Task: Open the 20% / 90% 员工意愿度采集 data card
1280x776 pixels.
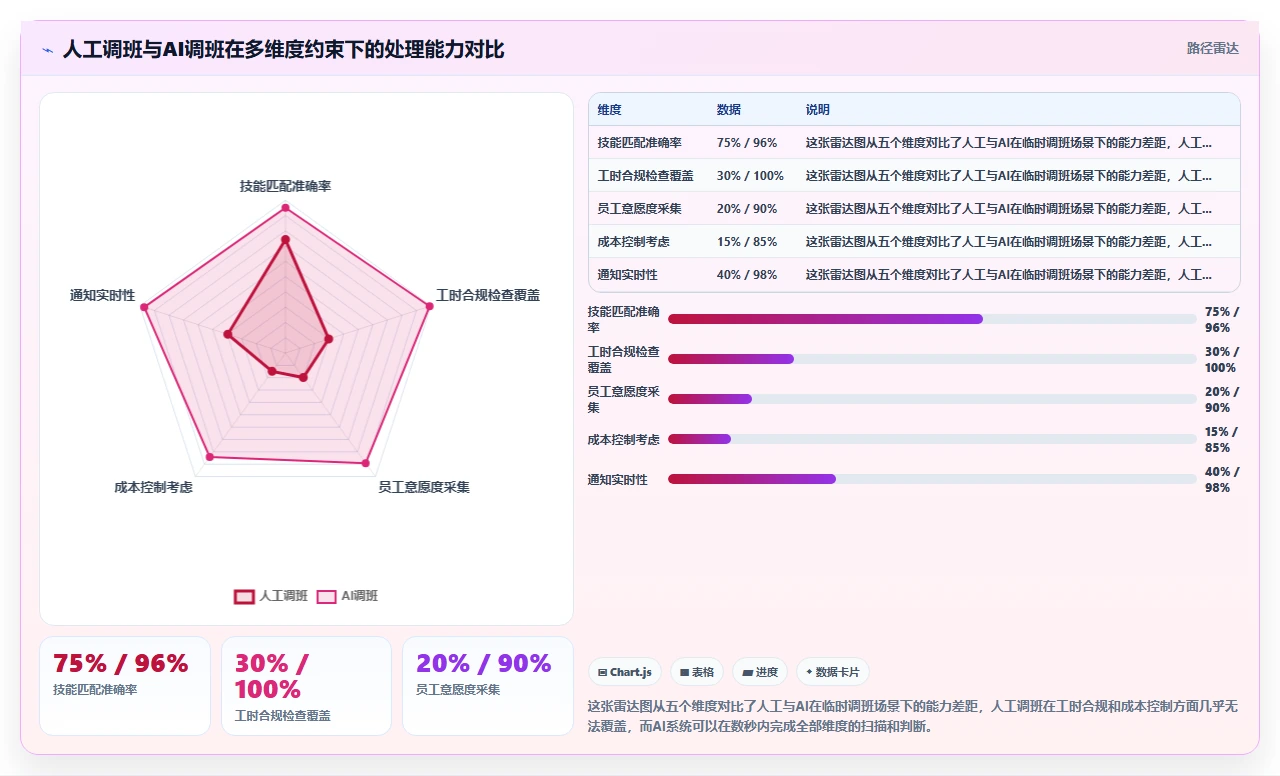Action: pyautogui.click(x=488, y=686)
